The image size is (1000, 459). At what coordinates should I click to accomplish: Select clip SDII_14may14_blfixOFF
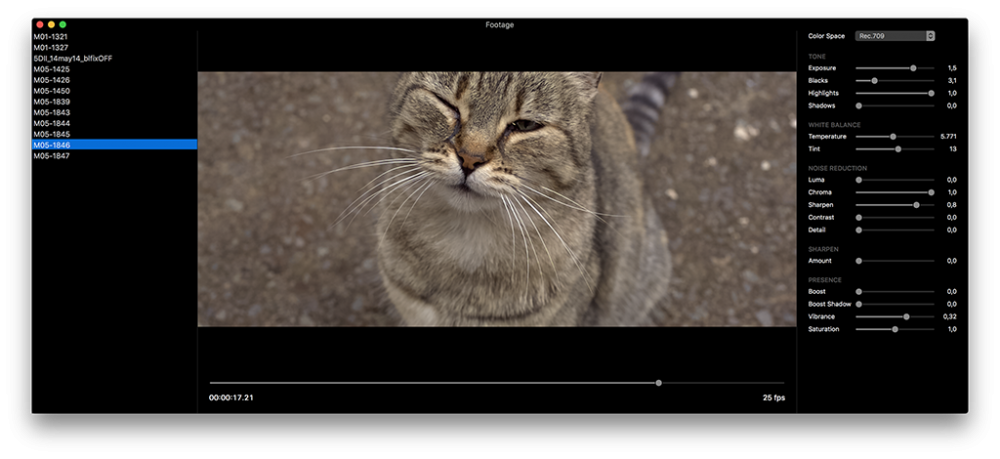72,58
